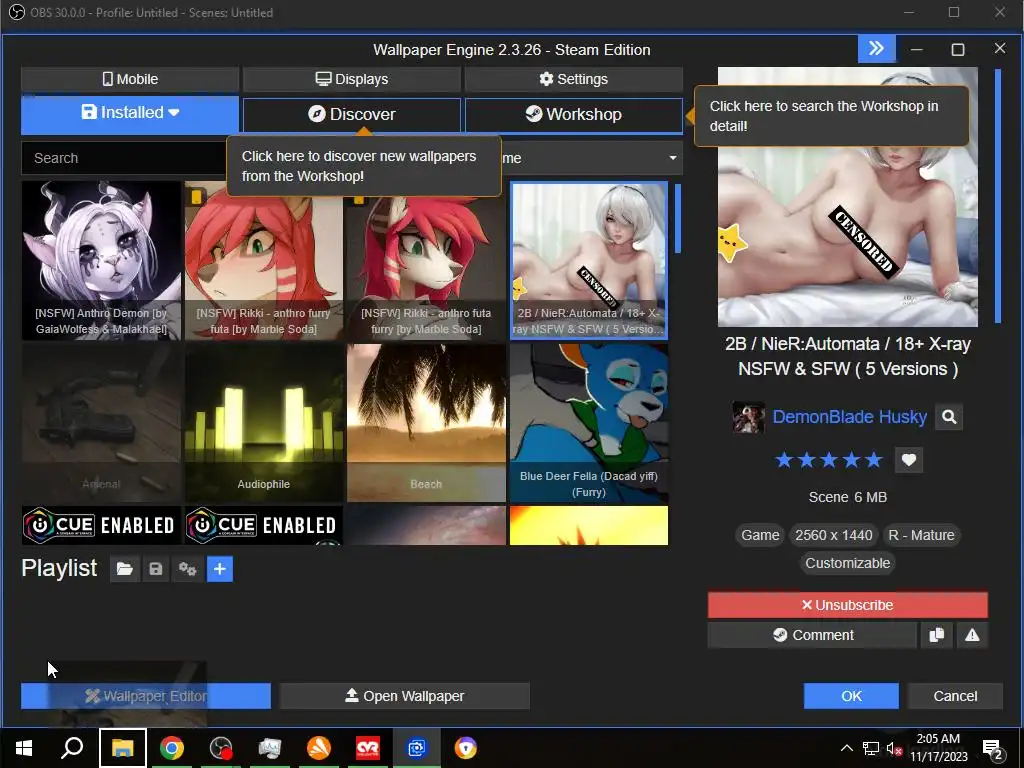
Task: Copy wallpaper with the duplicate icon
Action: click(x=936, y=635)
